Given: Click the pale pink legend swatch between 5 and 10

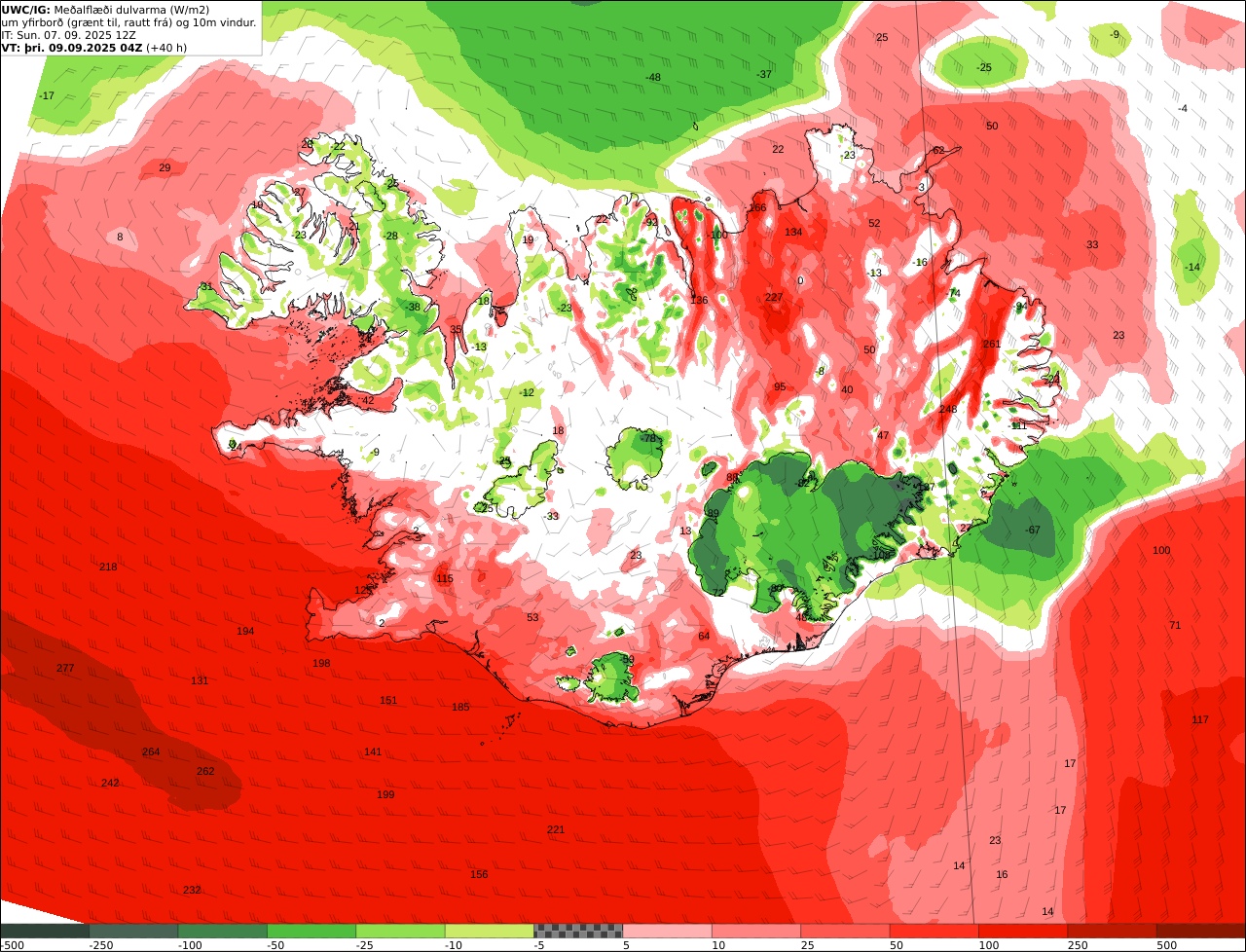Looking at the screenshot, I should (x=668, y=931).
